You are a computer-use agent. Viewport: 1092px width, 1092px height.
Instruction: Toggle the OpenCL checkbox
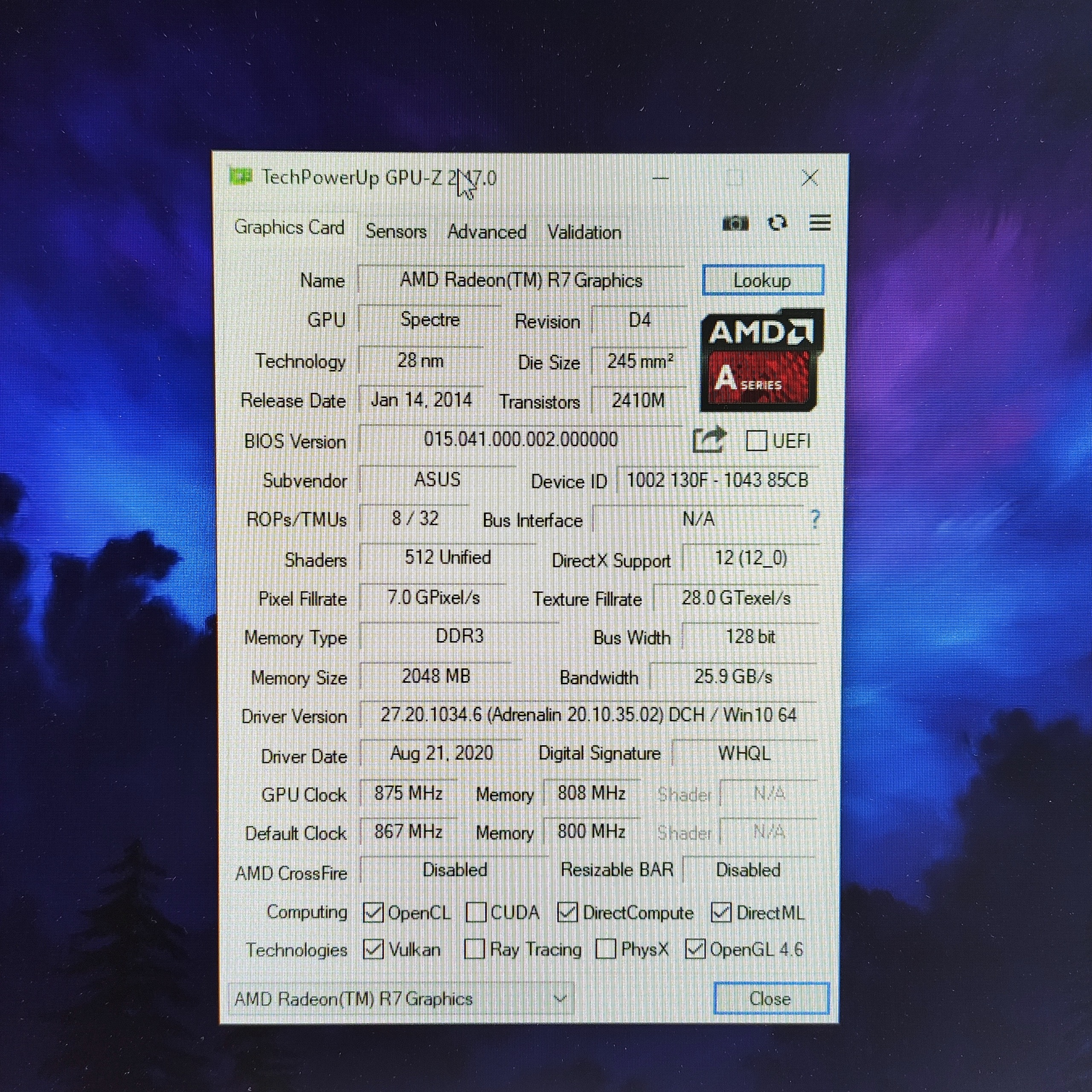click(x=372, y=913)
